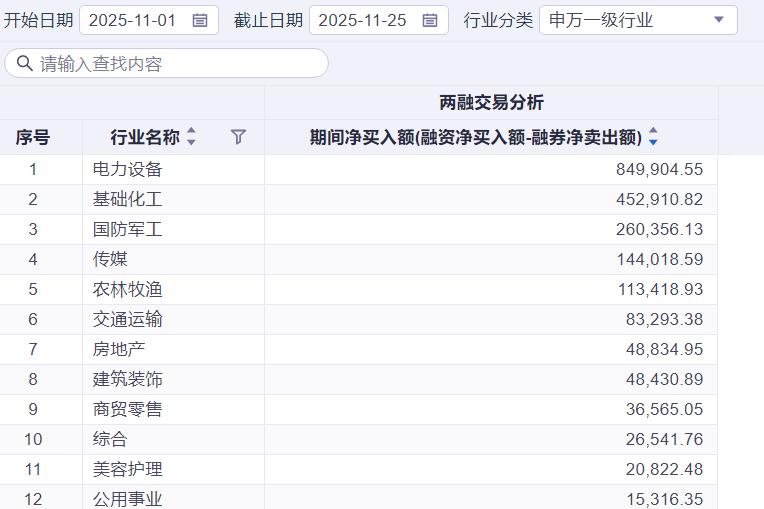Image resolution: width=764 pixels, height=509 pixels.
Task: Click the value 36,565.05
Action: point(665,410)
